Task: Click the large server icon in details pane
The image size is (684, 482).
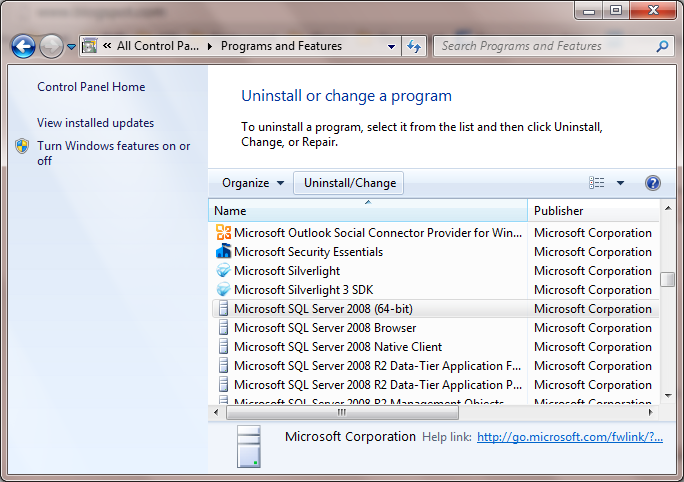Action: pyautogui.click(x=249, y=446)
